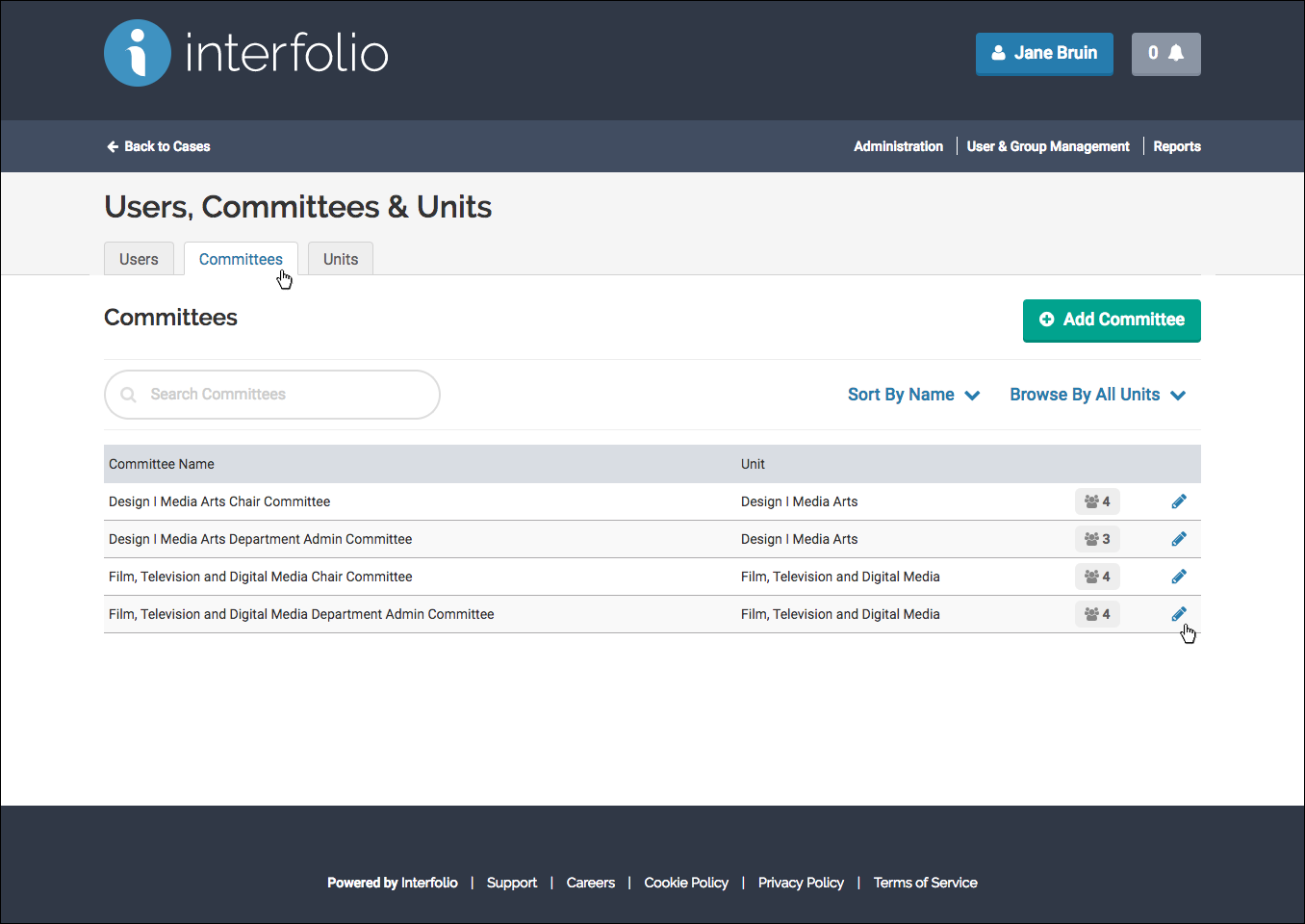1305x924 pixels.
Task: Go Back to Cases
Action: [158, 146]
